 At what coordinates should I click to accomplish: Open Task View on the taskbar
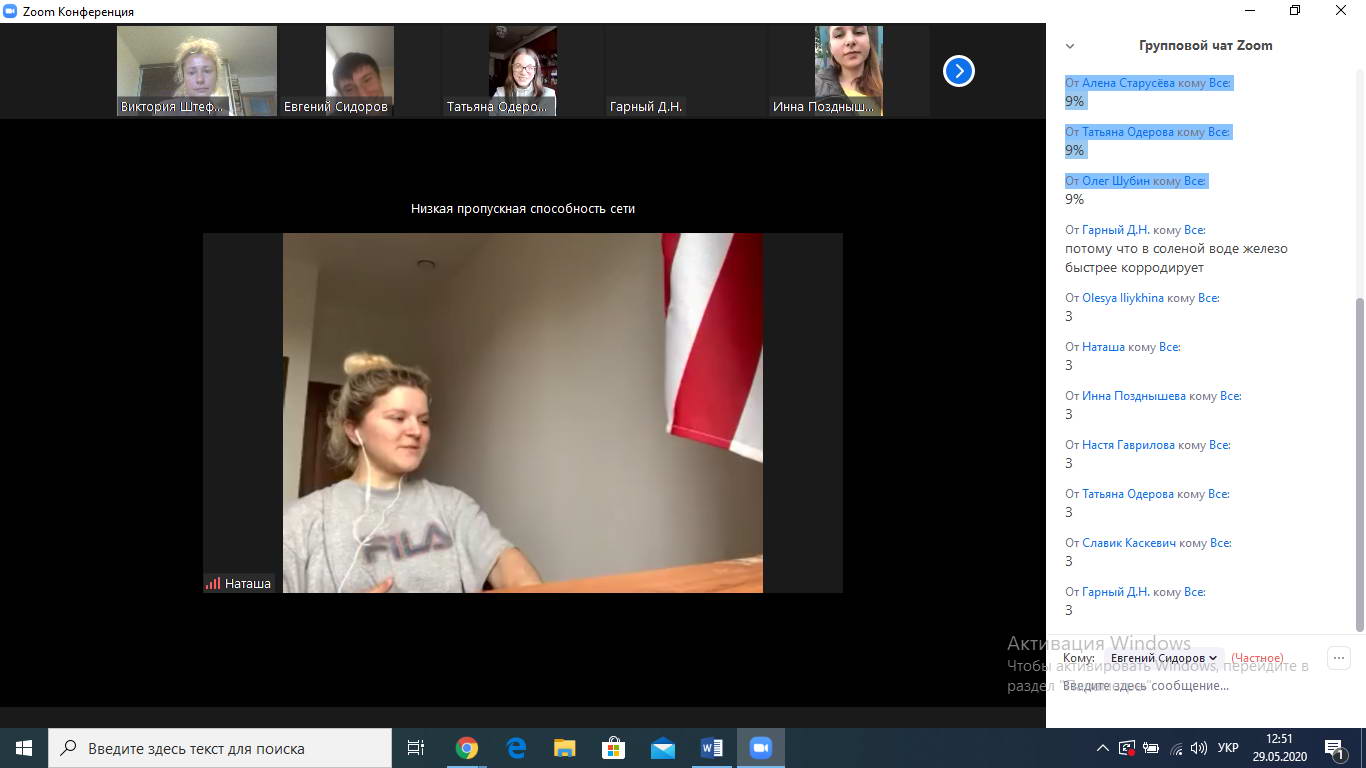(416, 748)
